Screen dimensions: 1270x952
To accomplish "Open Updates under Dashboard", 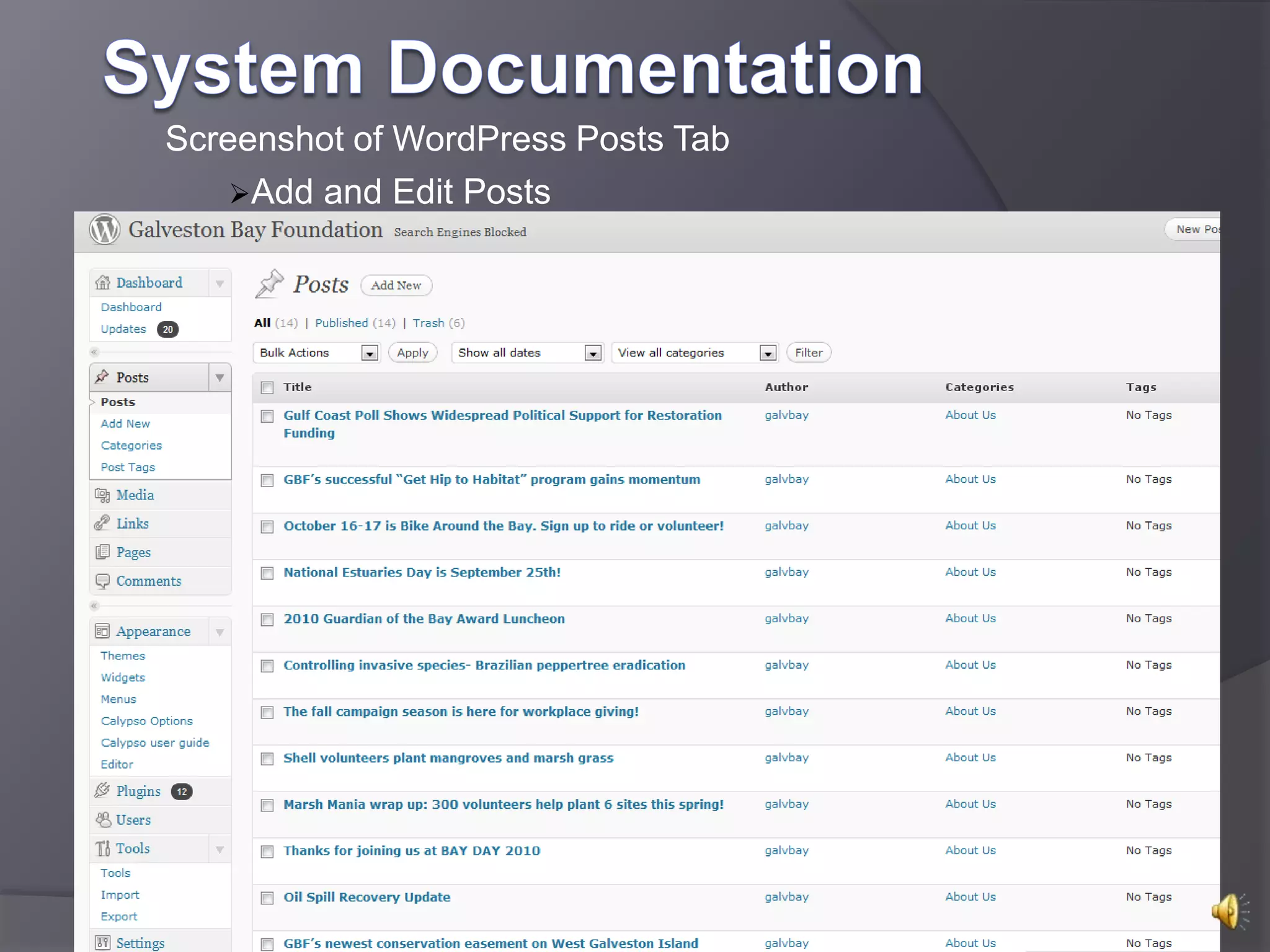I will (123, 329).
